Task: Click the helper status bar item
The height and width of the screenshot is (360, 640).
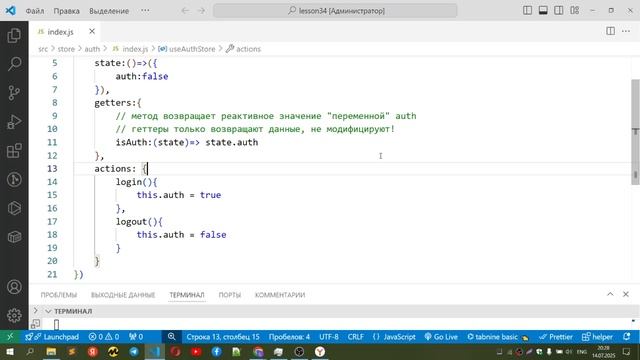Action: pos(598,337)
